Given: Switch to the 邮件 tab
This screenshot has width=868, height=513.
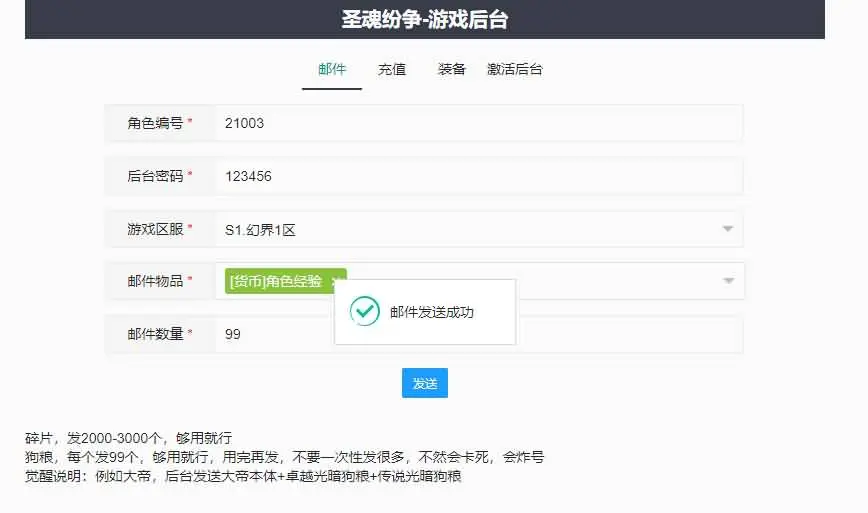Looking at the screenshot, I should point(332,69).
